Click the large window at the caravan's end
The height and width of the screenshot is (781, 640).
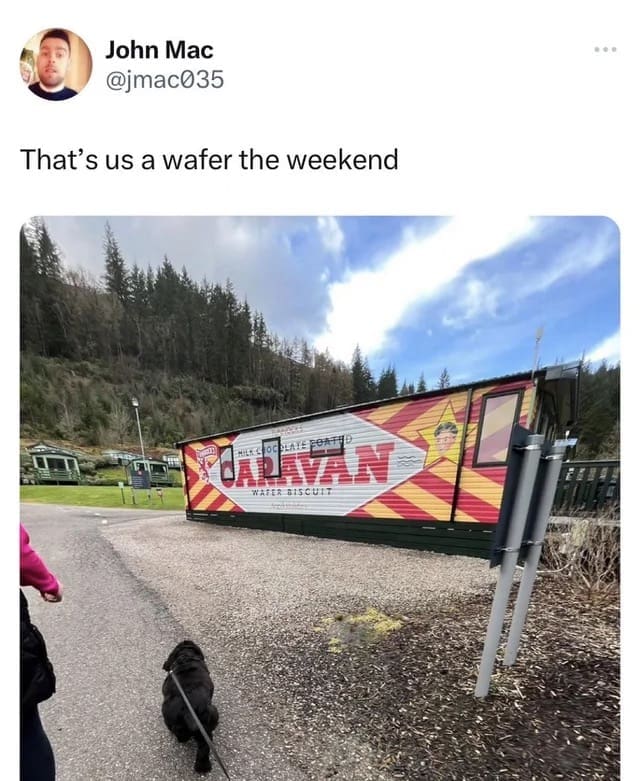(498, 427)
